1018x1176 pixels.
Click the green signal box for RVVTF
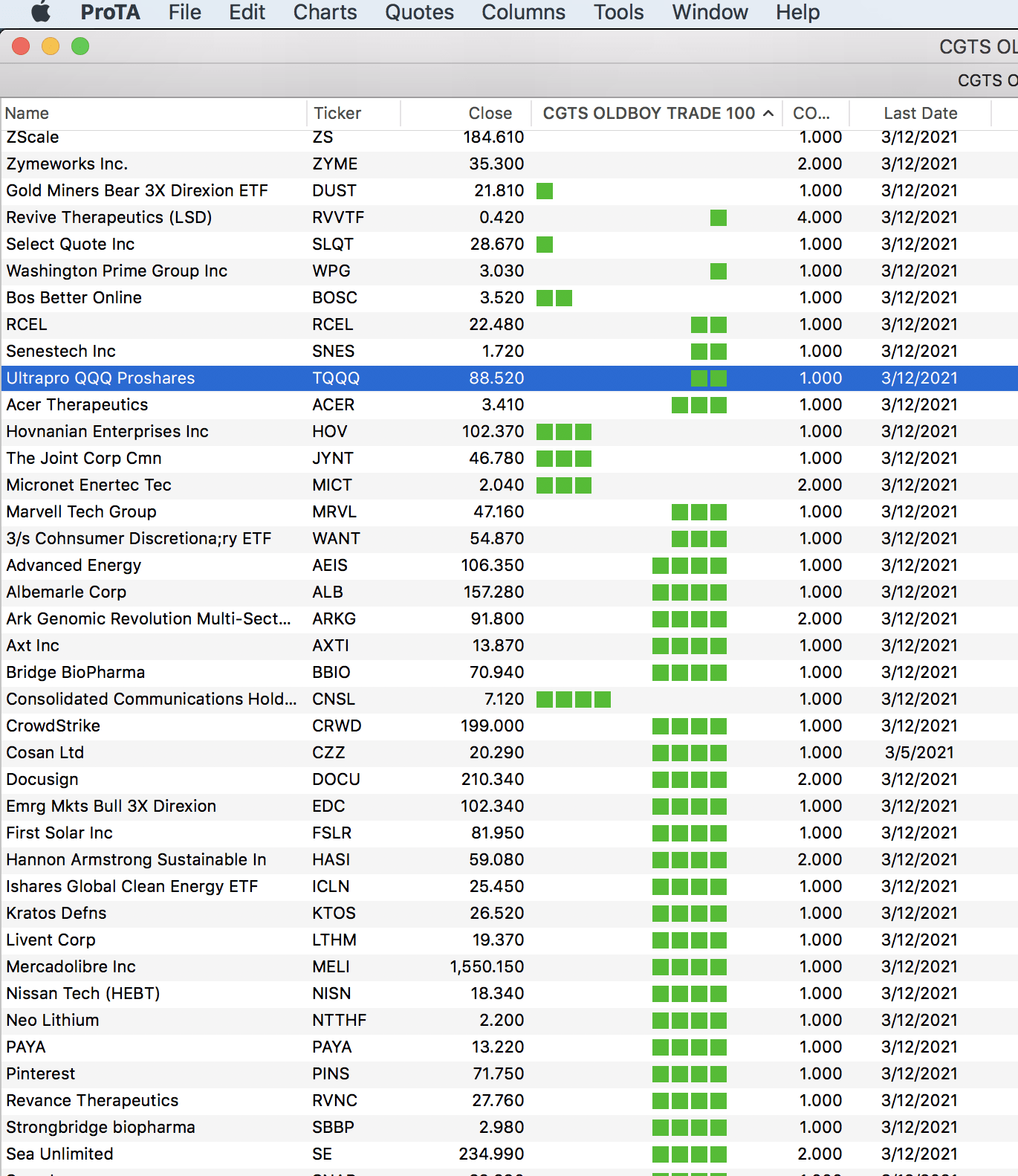(718, 218)
